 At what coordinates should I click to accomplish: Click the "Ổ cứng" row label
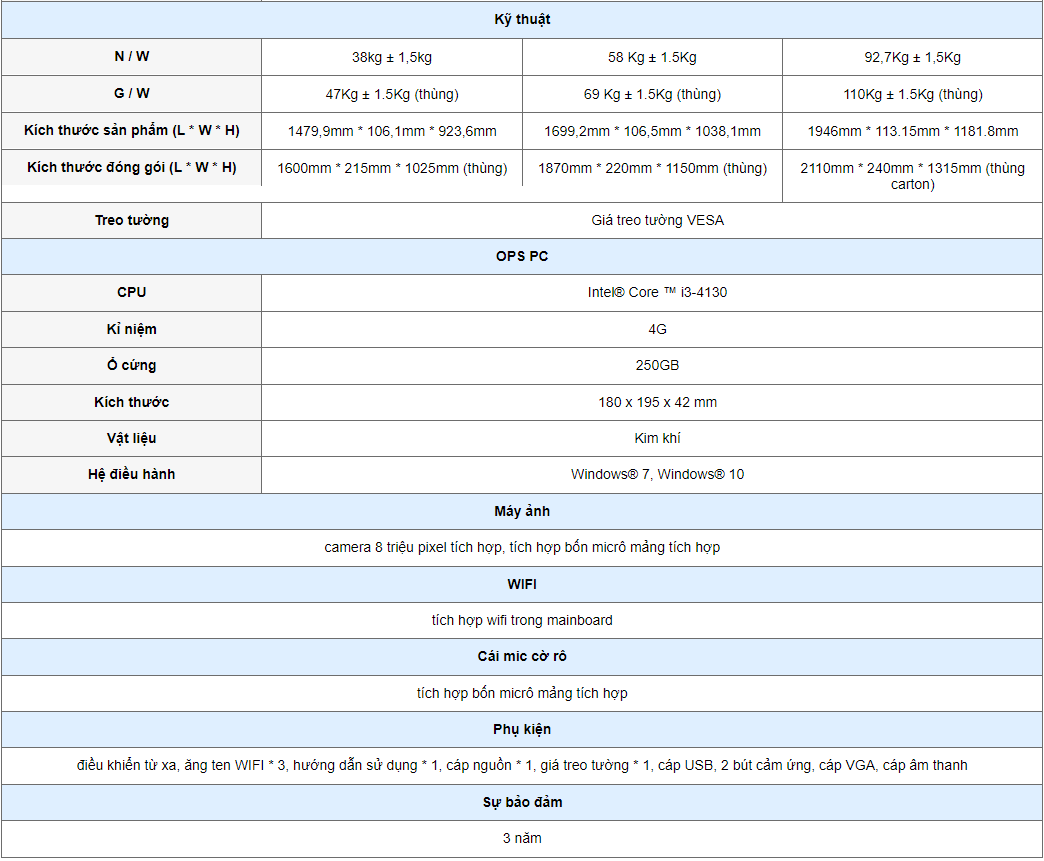(132, 365)
